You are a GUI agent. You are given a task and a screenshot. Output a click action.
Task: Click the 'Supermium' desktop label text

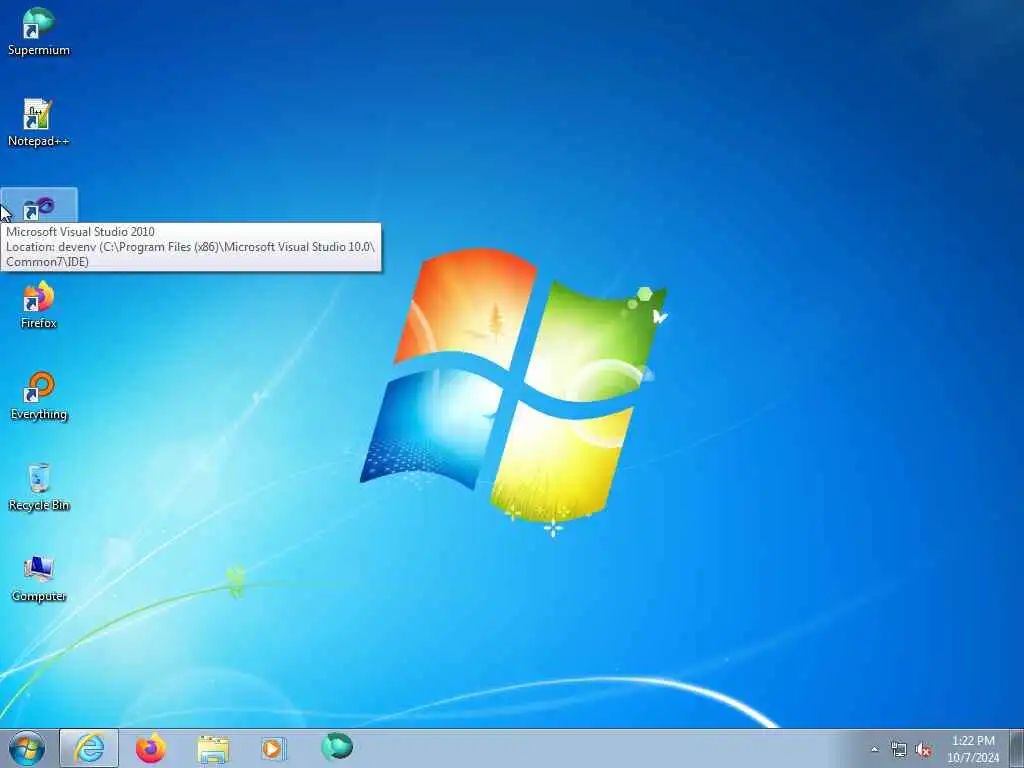pos(39,50)
